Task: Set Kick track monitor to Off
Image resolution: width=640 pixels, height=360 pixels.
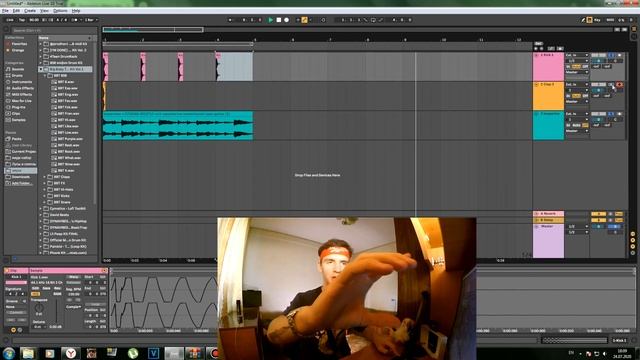Action: (x=585, y=67)
